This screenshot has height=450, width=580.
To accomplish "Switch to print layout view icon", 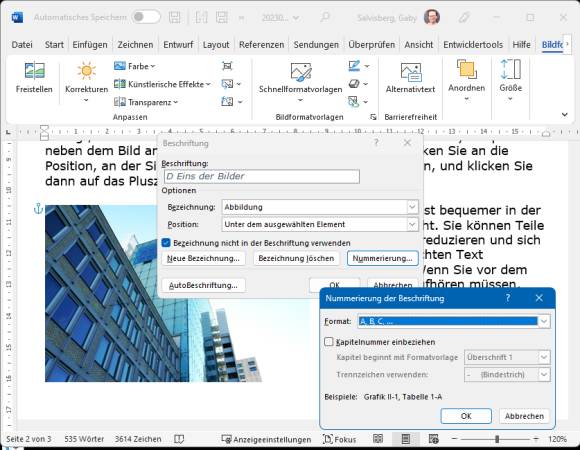I will pos(405,439).
